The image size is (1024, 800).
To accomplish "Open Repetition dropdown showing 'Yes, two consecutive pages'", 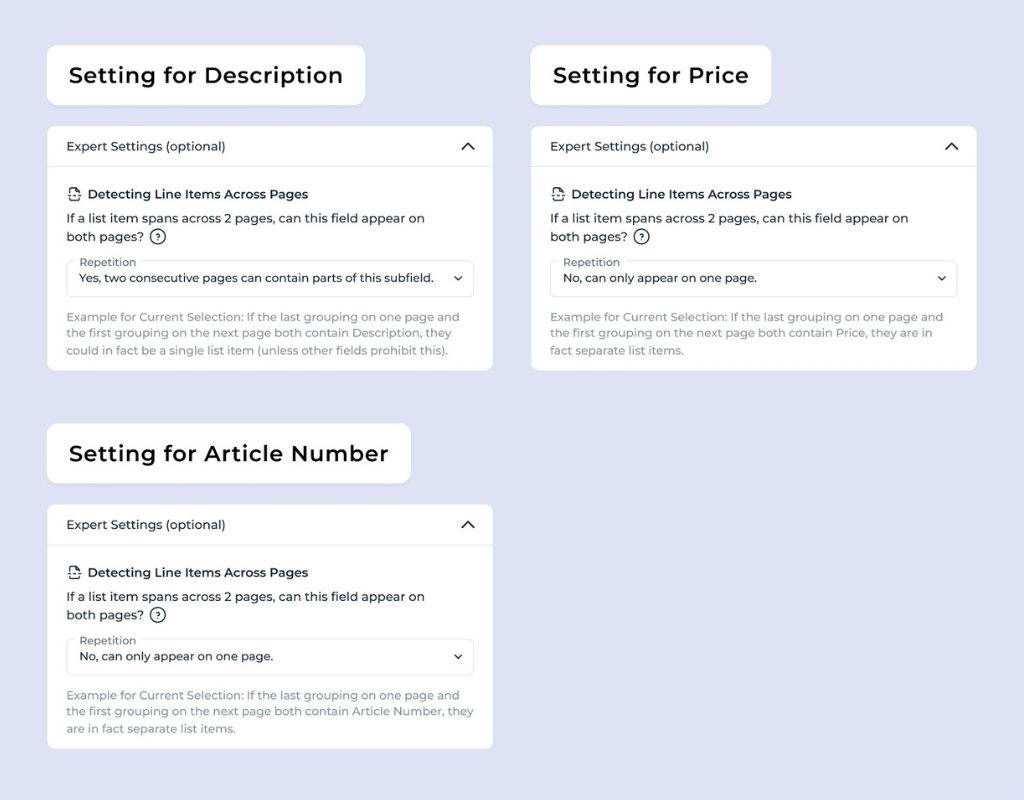I will coord(270,278).
